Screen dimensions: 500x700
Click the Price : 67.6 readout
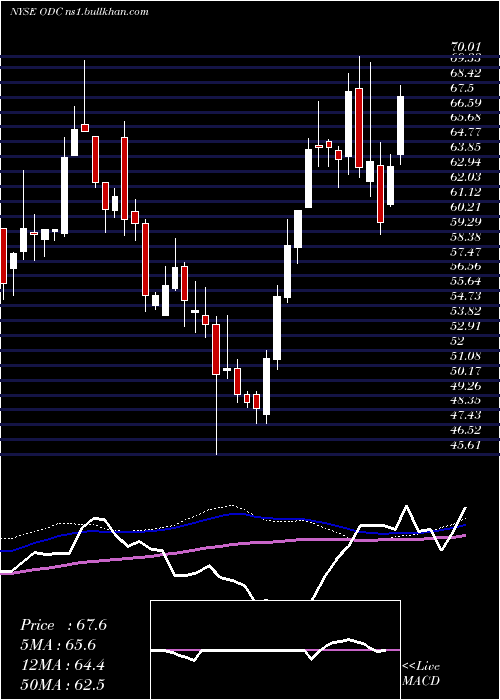coord(64,625)
